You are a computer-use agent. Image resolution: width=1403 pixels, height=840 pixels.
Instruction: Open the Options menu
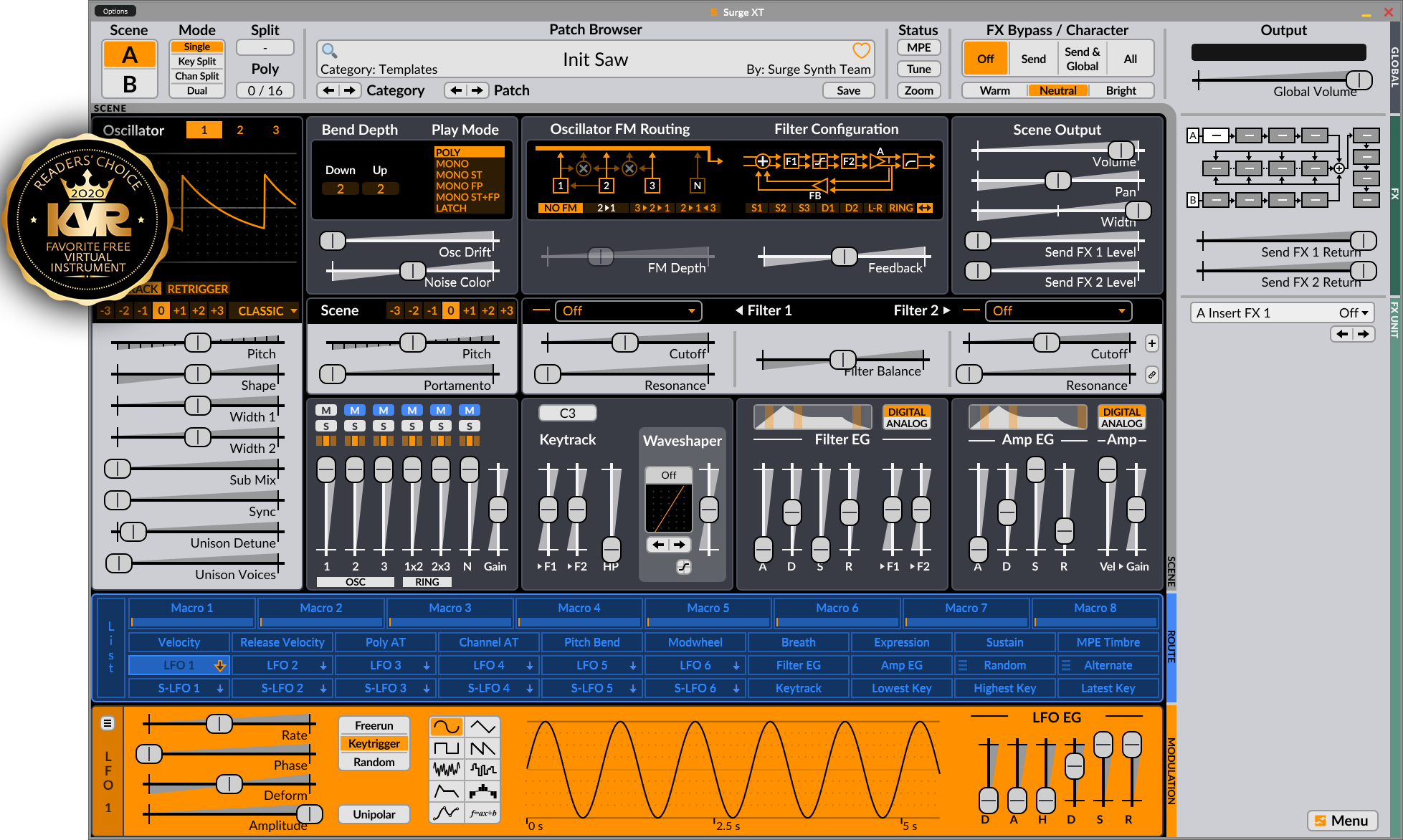(115, 11)
